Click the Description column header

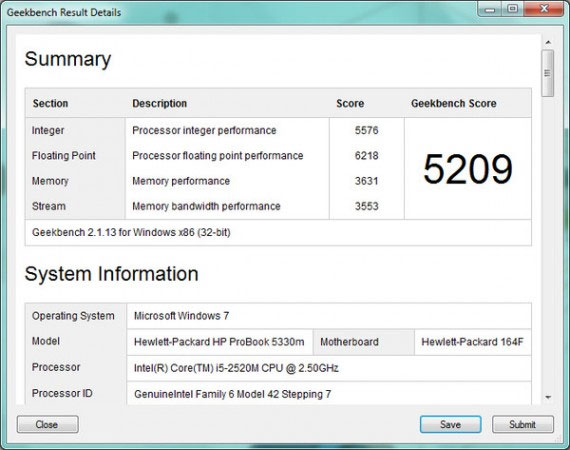[x=160, y=103]
